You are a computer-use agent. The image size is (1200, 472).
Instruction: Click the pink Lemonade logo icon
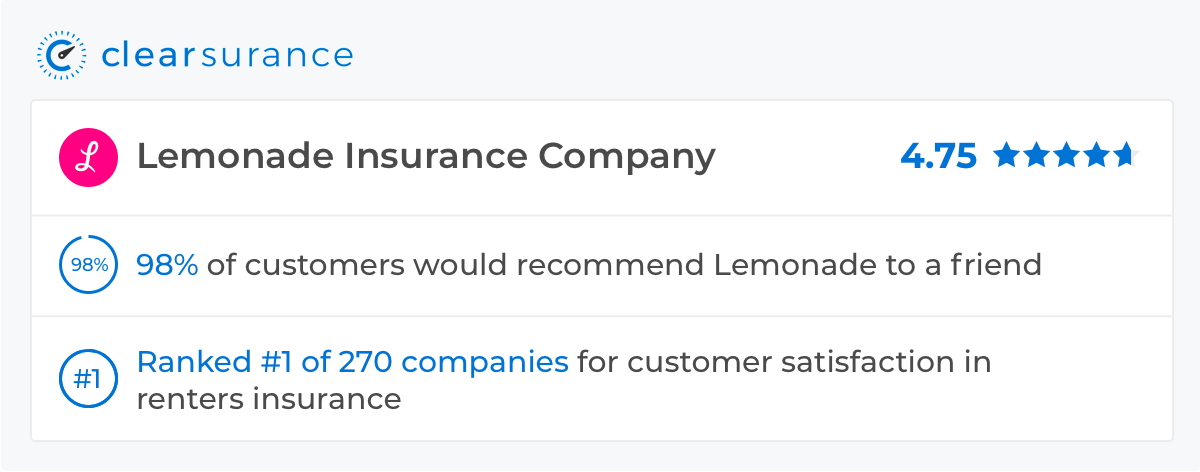coord(88,158)
